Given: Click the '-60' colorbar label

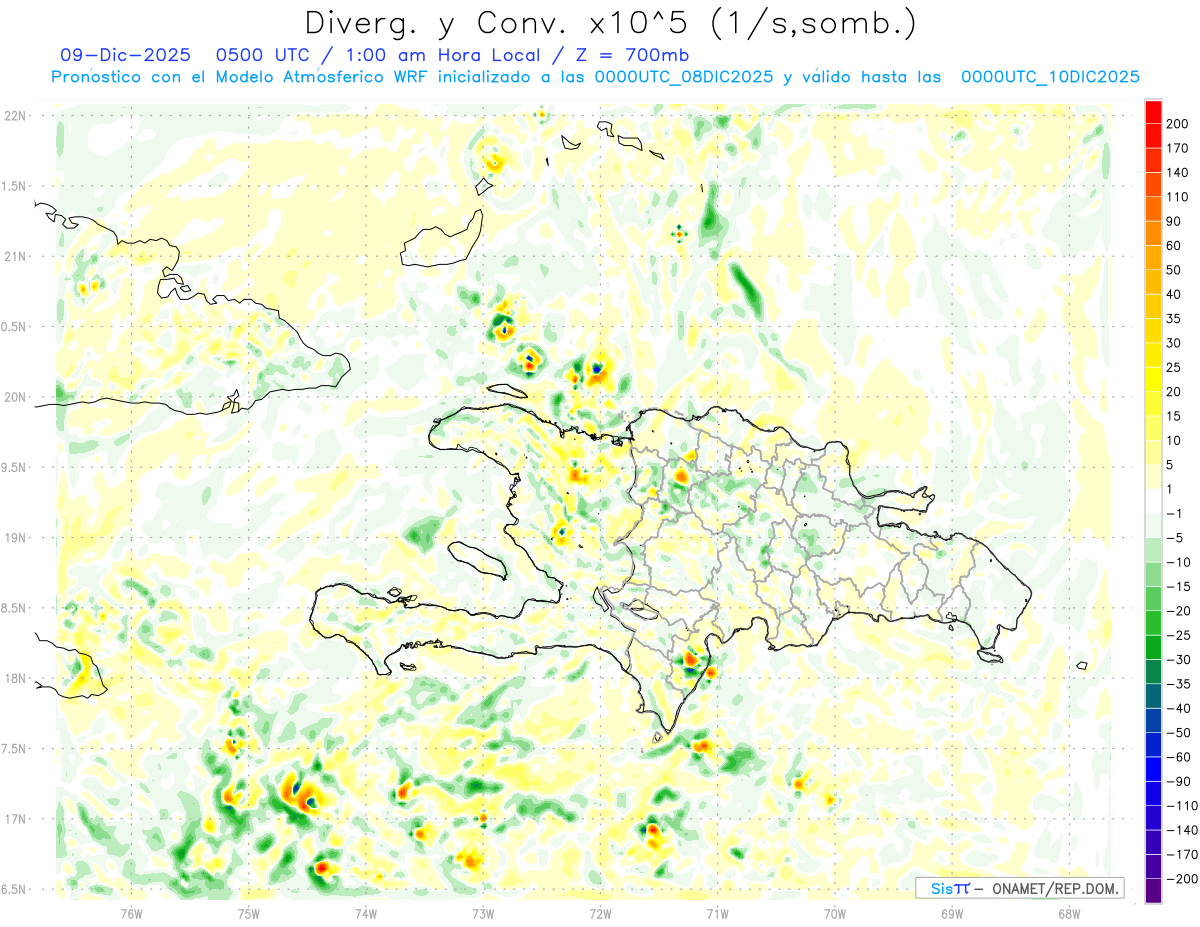Looking at the screenshot, I should pos(1178,757).
